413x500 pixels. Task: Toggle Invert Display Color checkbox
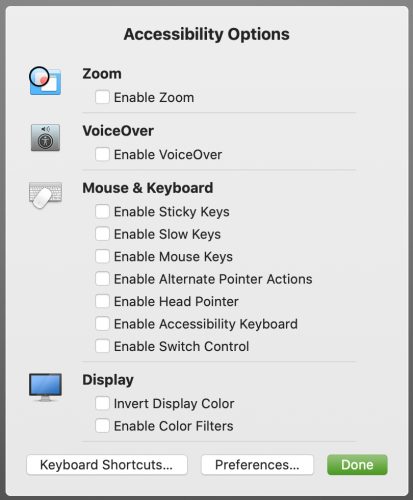point(102,403)
